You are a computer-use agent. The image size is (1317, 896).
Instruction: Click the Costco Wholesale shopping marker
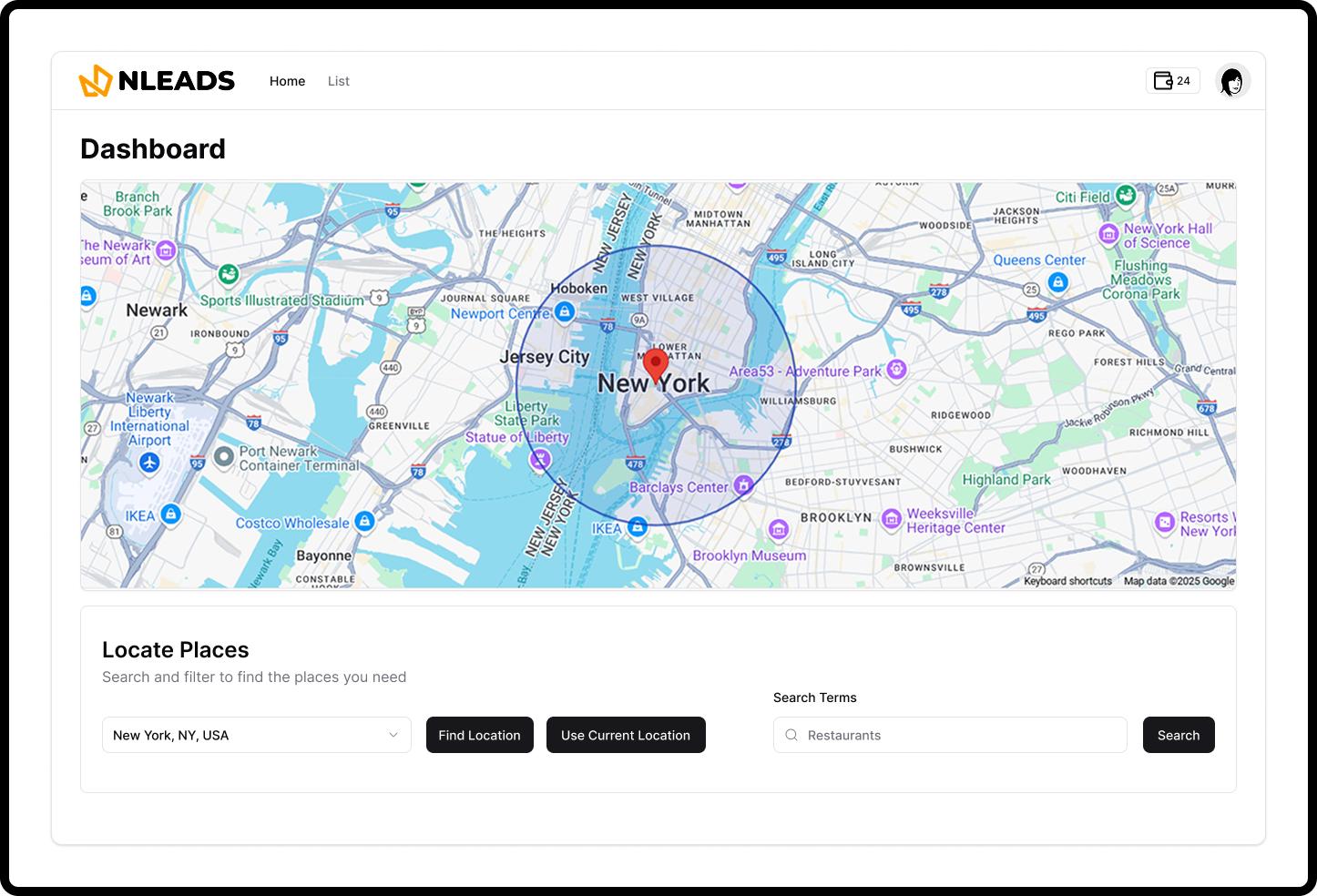tap(365, 521)
